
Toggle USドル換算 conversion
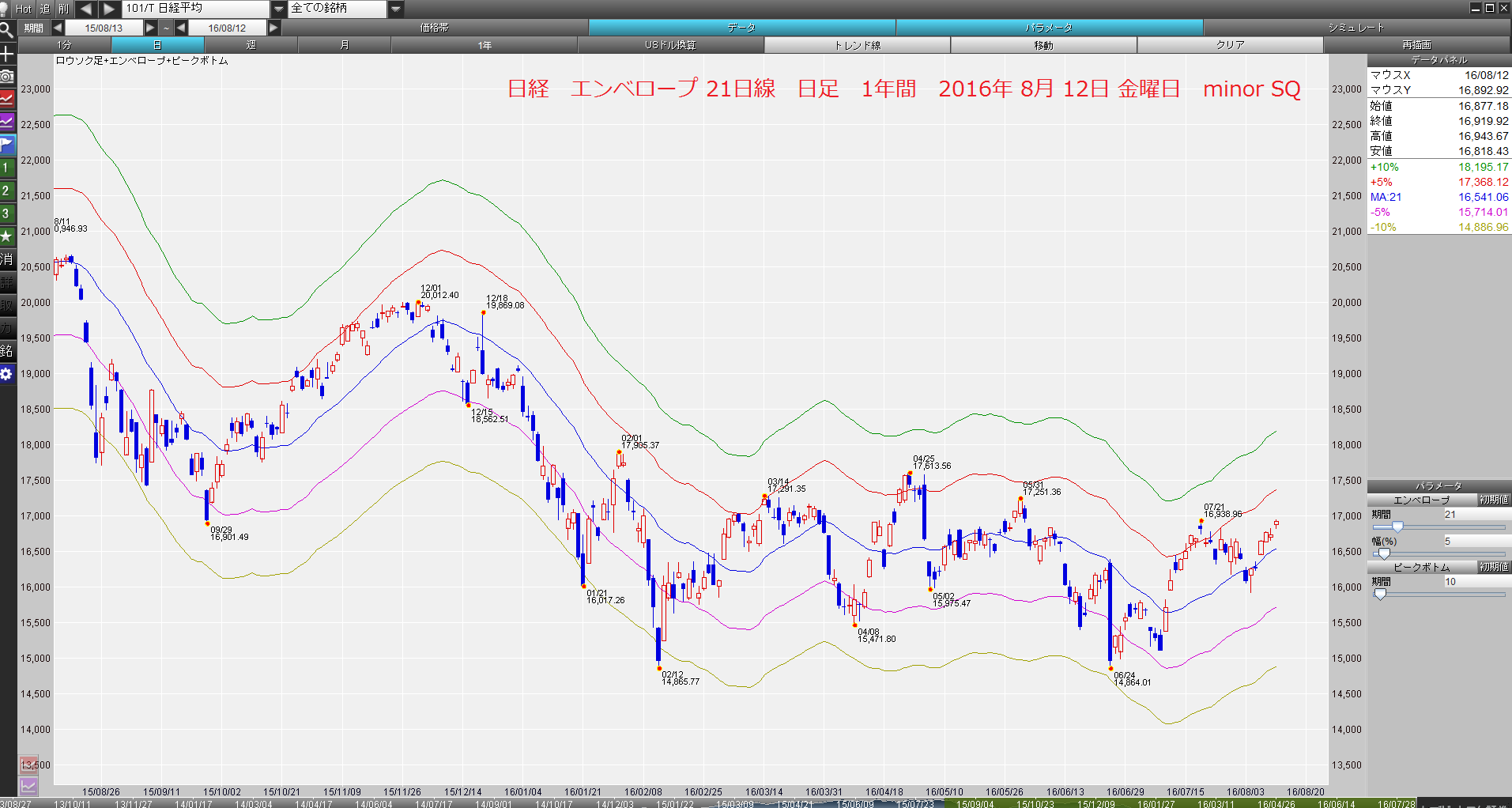[670, 45]
